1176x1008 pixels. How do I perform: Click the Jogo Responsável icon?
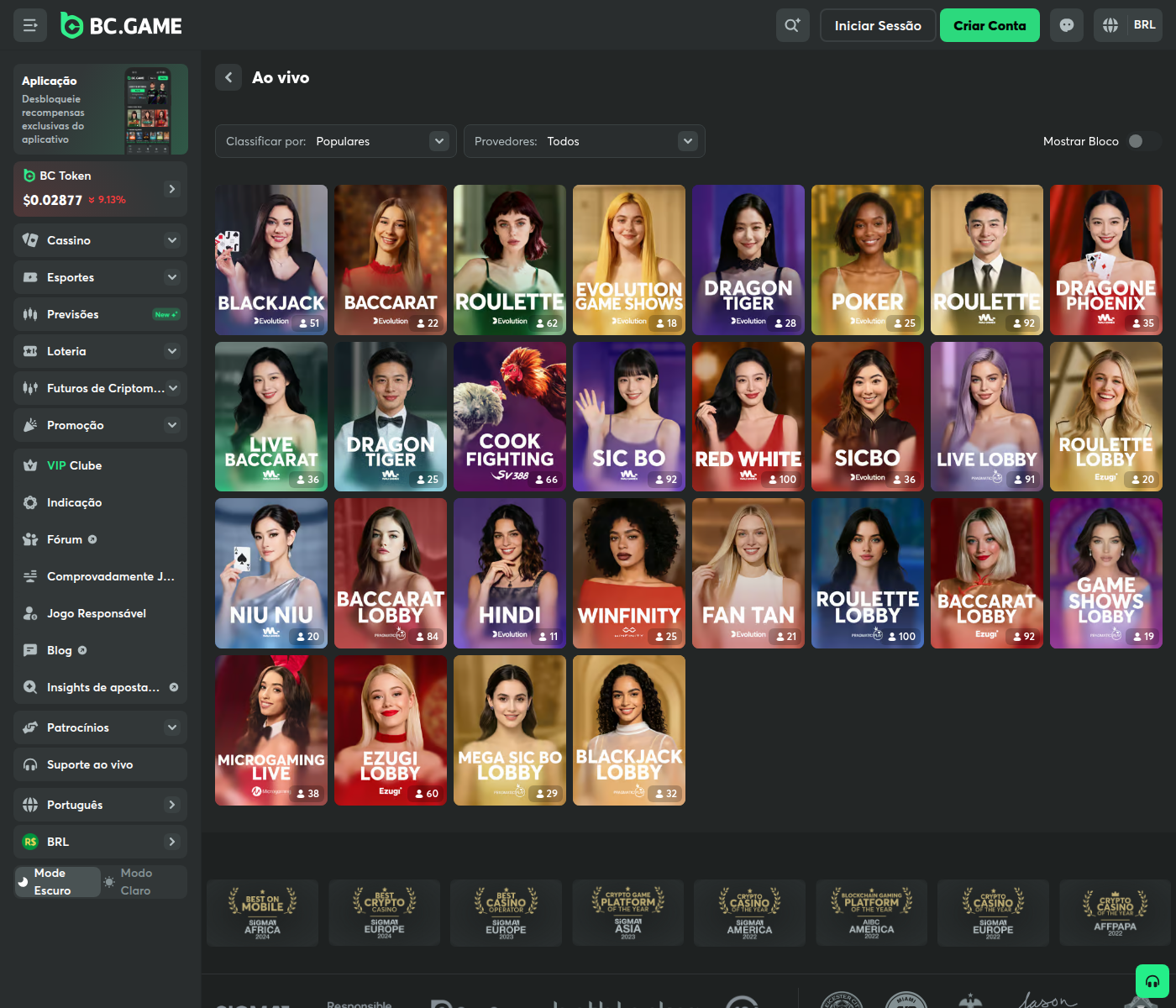pos(30,613)
